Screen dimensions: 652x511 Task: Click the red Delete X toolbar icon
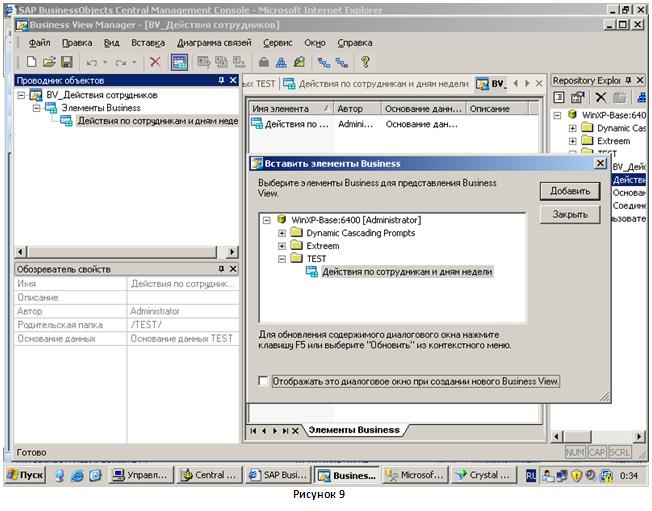(155, 62)
